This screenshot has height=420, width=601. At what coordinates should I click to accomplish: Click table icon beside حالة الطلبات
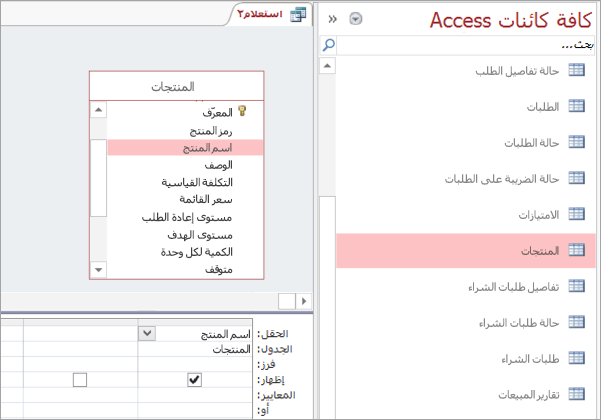[576, 142]
